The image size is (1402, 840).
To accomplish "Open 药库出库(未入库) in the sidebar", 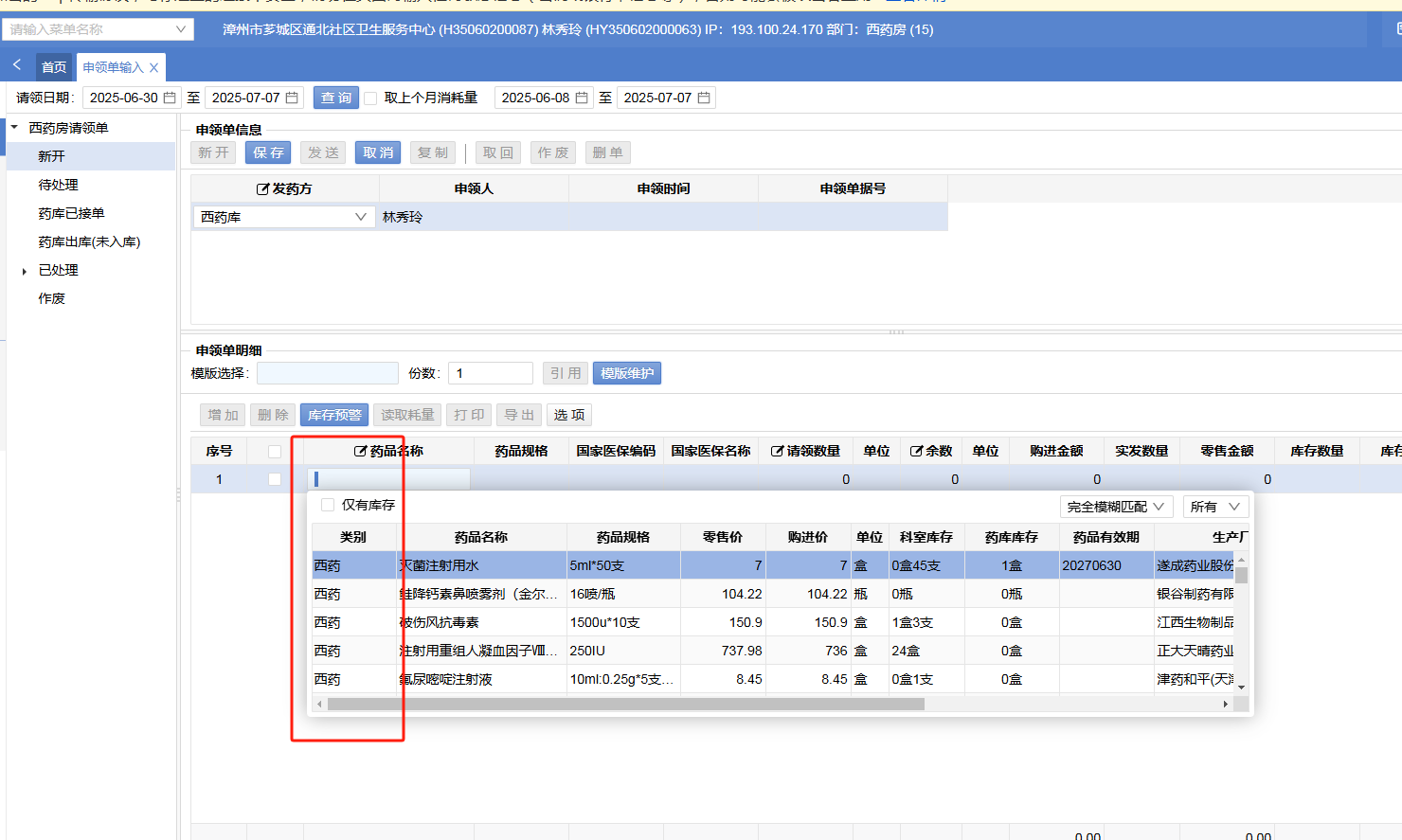I will click(91, 241).
